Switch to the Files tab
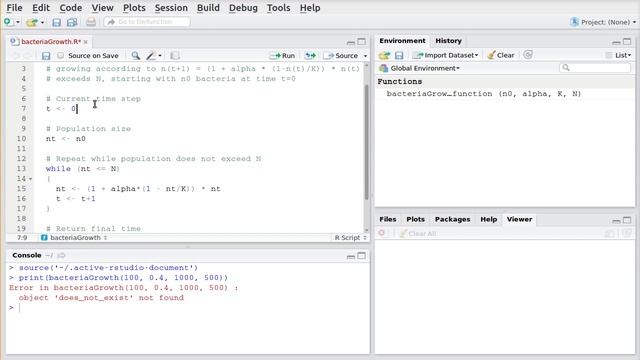Viewport: 640px width, 360px height. 388,219
